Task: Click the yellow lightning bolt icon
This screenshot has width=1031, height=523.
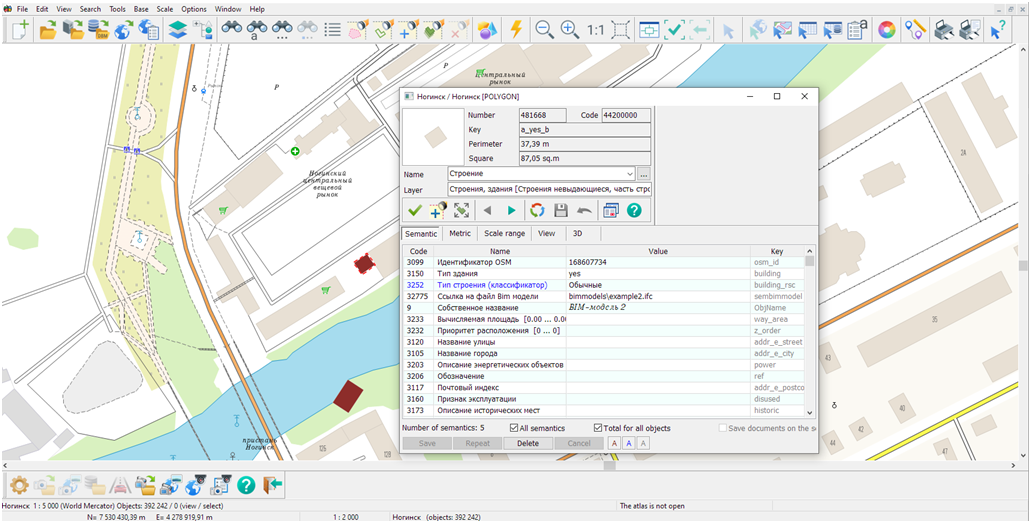Action: (516, 30)
